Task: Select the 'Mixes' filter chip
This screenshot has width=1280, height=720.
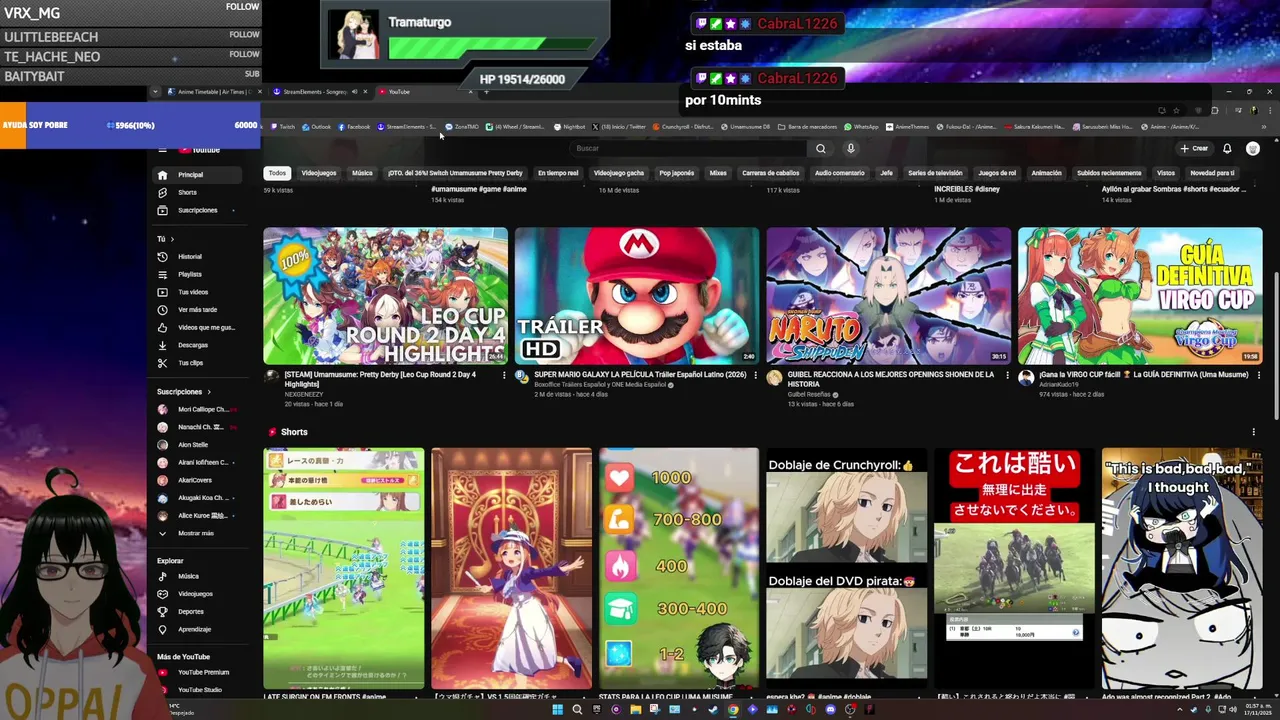Action: coord(718,173)
